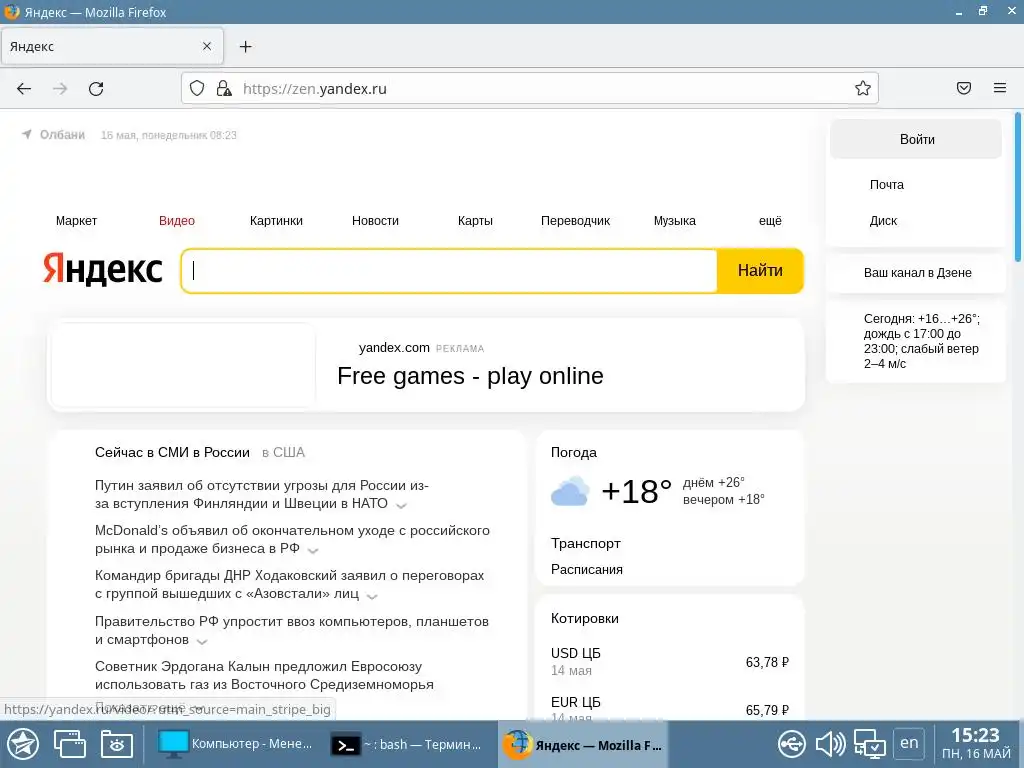The height and width of the screenshot is (768, 1024).
Task: Open Переводчик translator
Action: pyautogui.click(x=575, y=221)
